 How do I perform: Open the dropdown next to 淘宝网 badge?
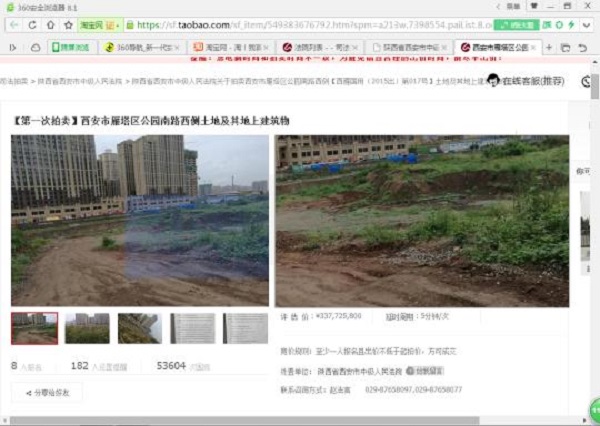click(119, 24)
